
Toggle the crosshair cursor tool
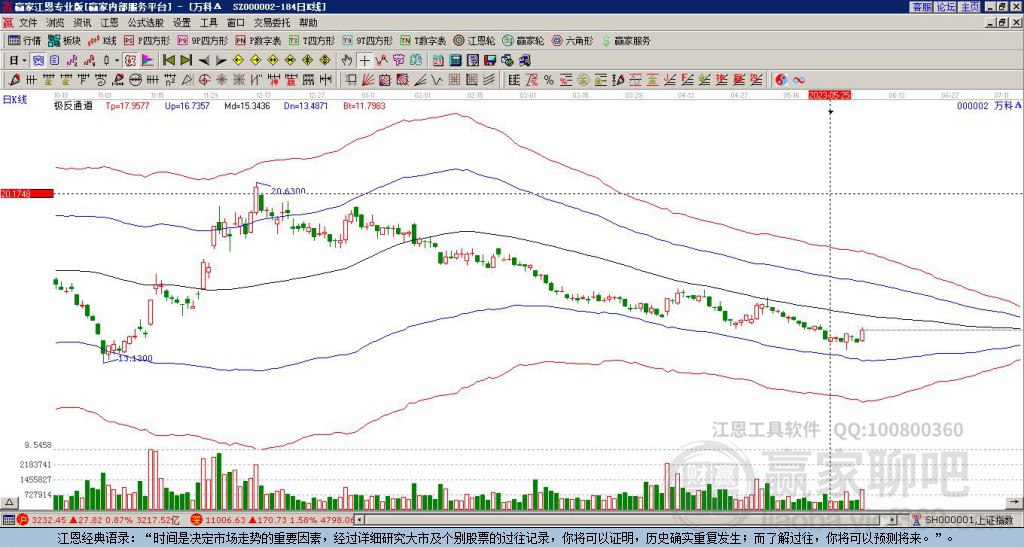pos(364,60)
